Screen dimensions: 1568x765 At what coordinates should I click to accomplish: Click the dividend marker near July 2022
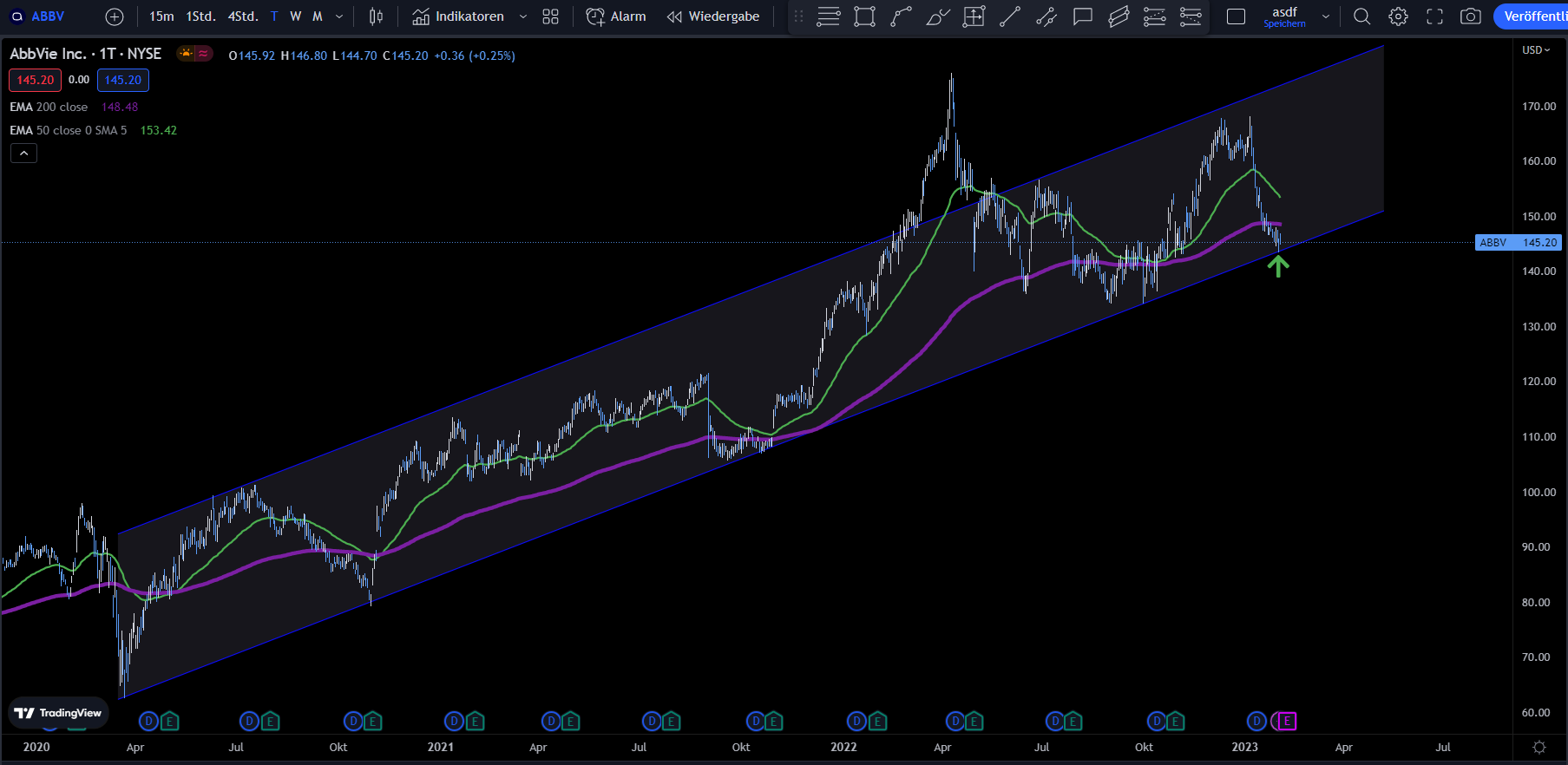[x=1055, y=721]
